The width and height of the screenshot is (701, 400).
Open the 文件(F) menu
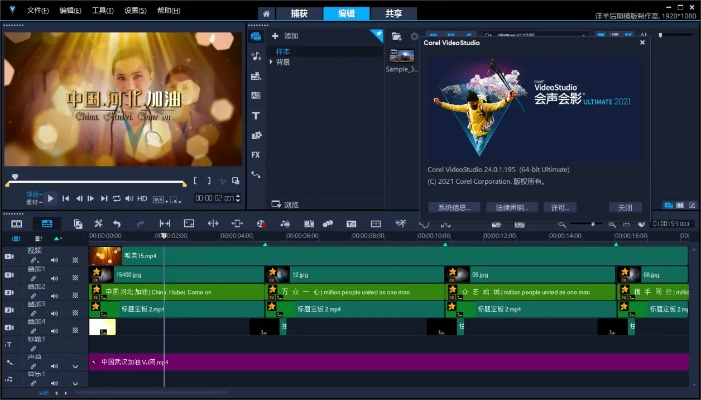click(38, 10)
